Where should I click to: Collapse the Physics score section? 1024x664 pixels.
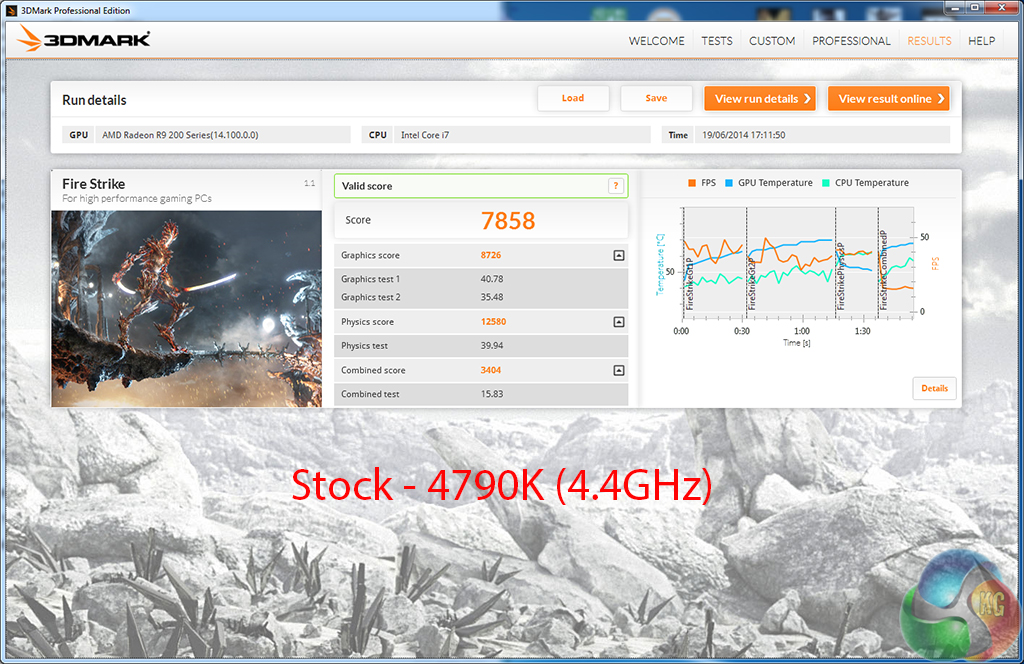[618, 322]
